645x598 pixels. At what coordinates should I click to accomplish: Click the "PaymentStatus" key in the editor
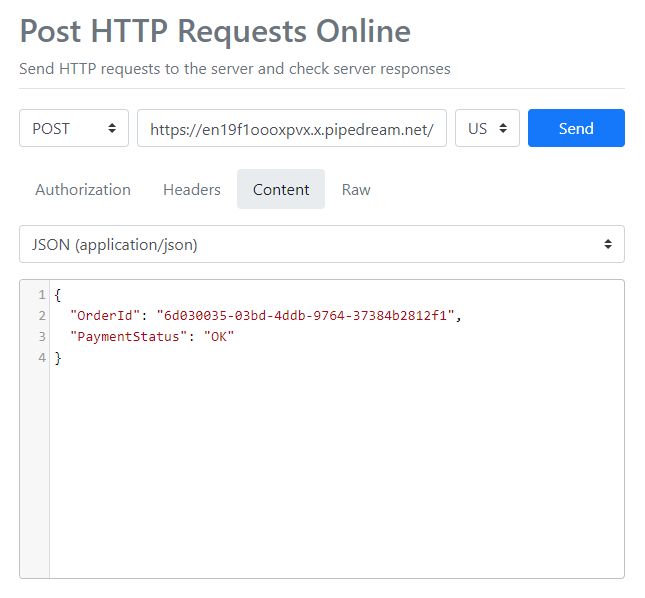click(x=129, y=337)
